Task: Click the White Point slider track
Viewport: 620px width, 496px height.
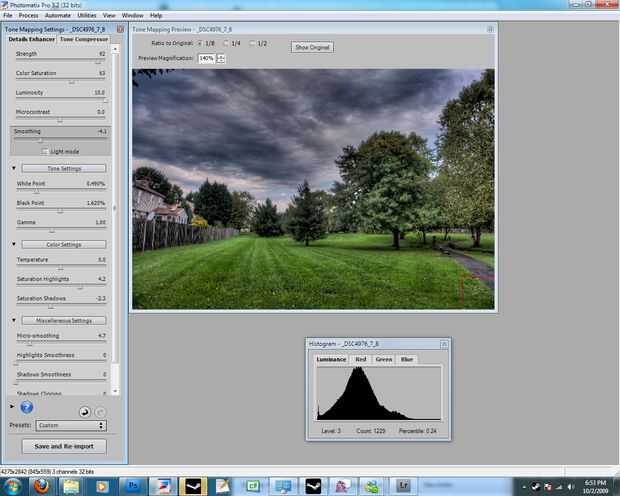Action: (60, 190)
